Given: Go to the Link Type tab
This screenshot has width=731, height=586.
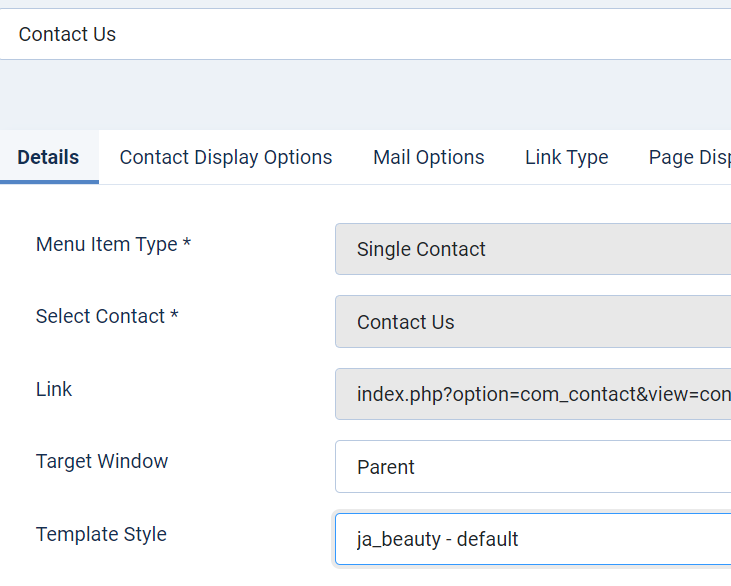Looking at the screenshot, I should 566,158.
